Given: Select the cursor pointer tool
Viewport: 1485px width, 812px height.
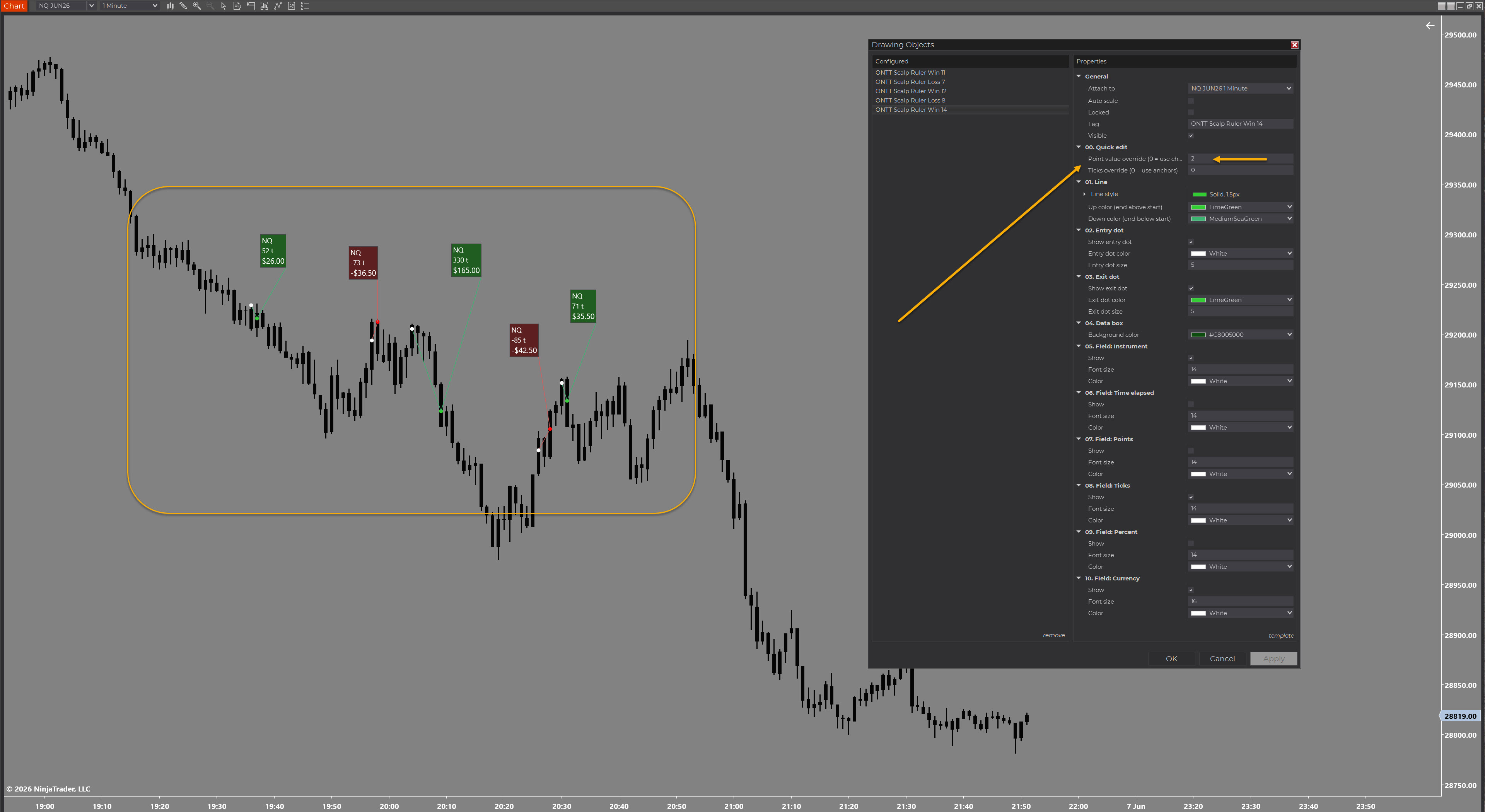Looking at the screenshot, I should [223, 6].
